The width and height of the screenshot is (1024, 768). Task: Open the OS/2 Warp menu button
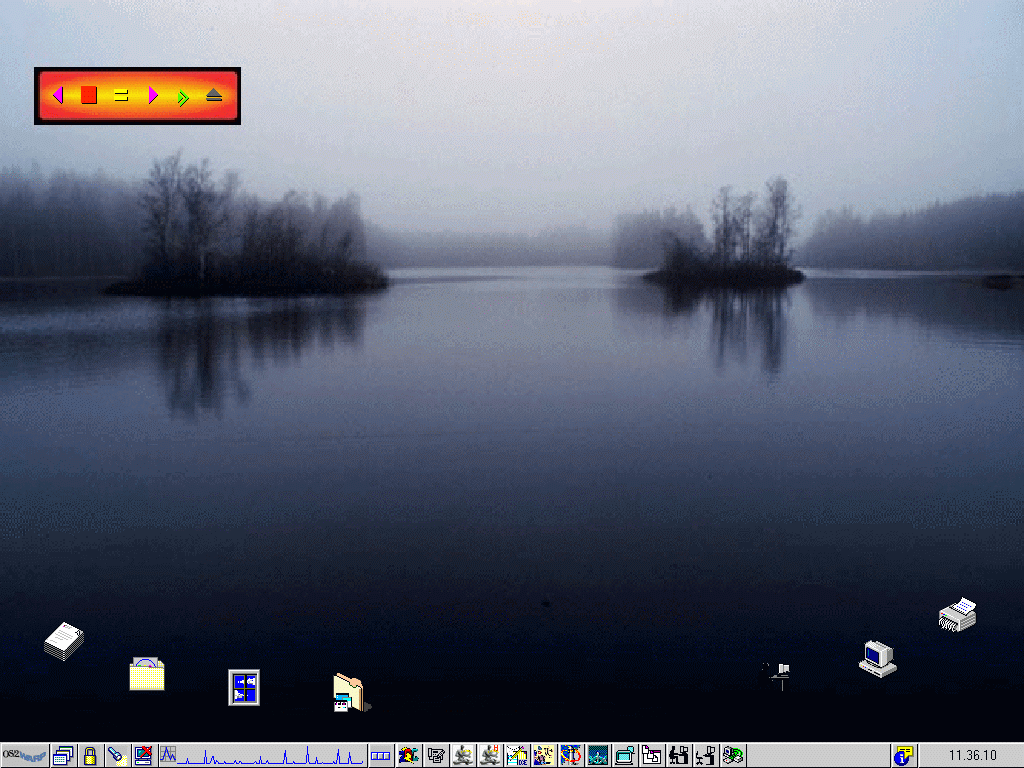[x=25, y=756]
